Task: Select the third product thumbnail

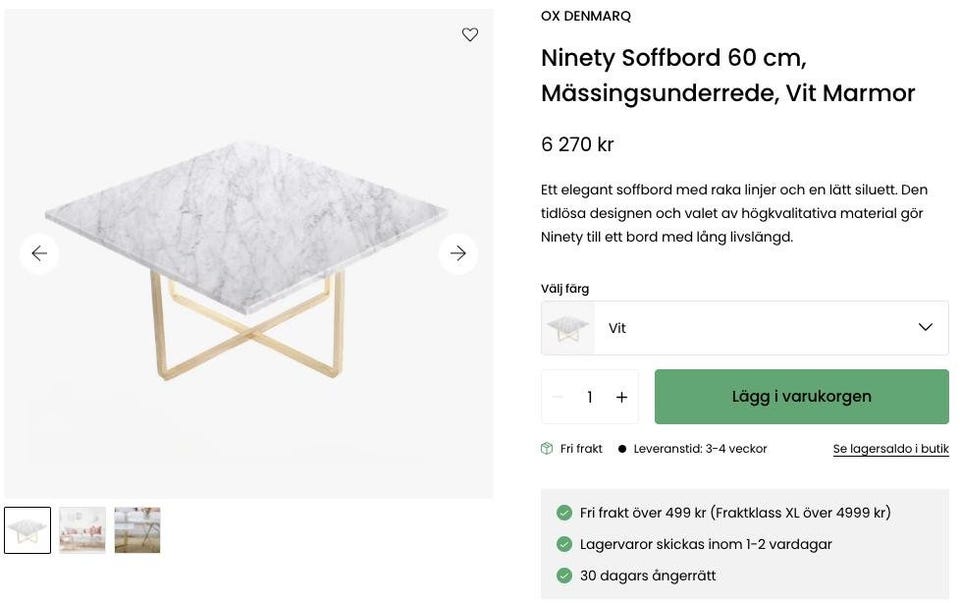Action: tap(137, 530)
